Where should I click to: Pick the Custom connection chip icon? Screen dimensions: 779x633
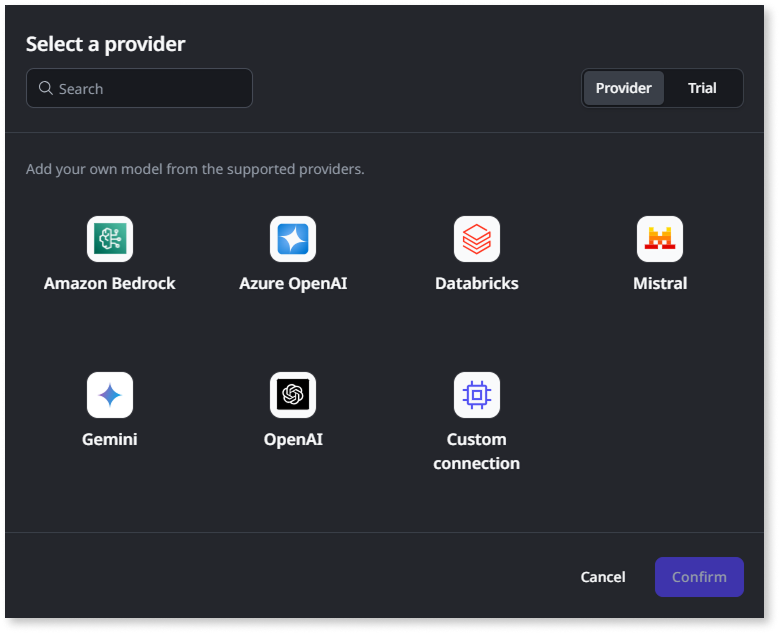coord(477,395)
